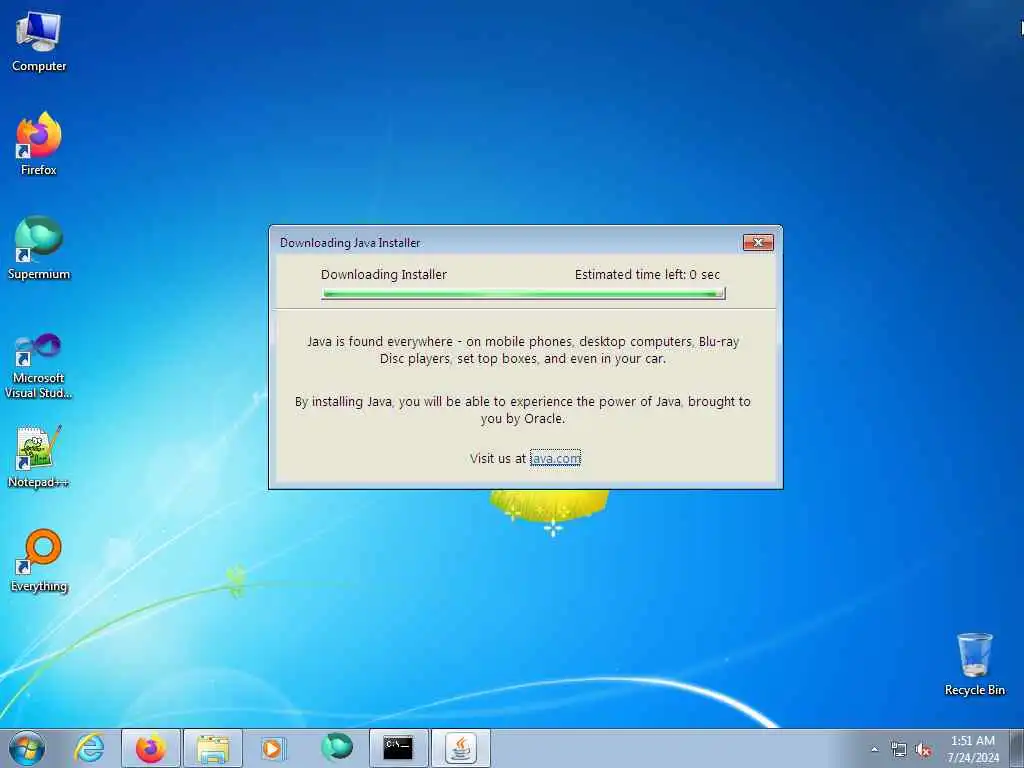
Task: Open Windows Media Player in taskbar
Action: [273, 748]
